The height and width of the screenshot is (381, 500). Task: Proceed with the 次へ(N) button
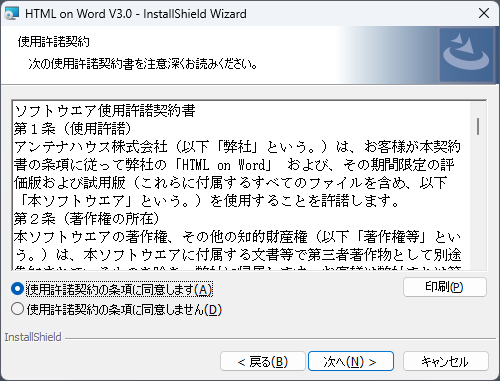351,361
